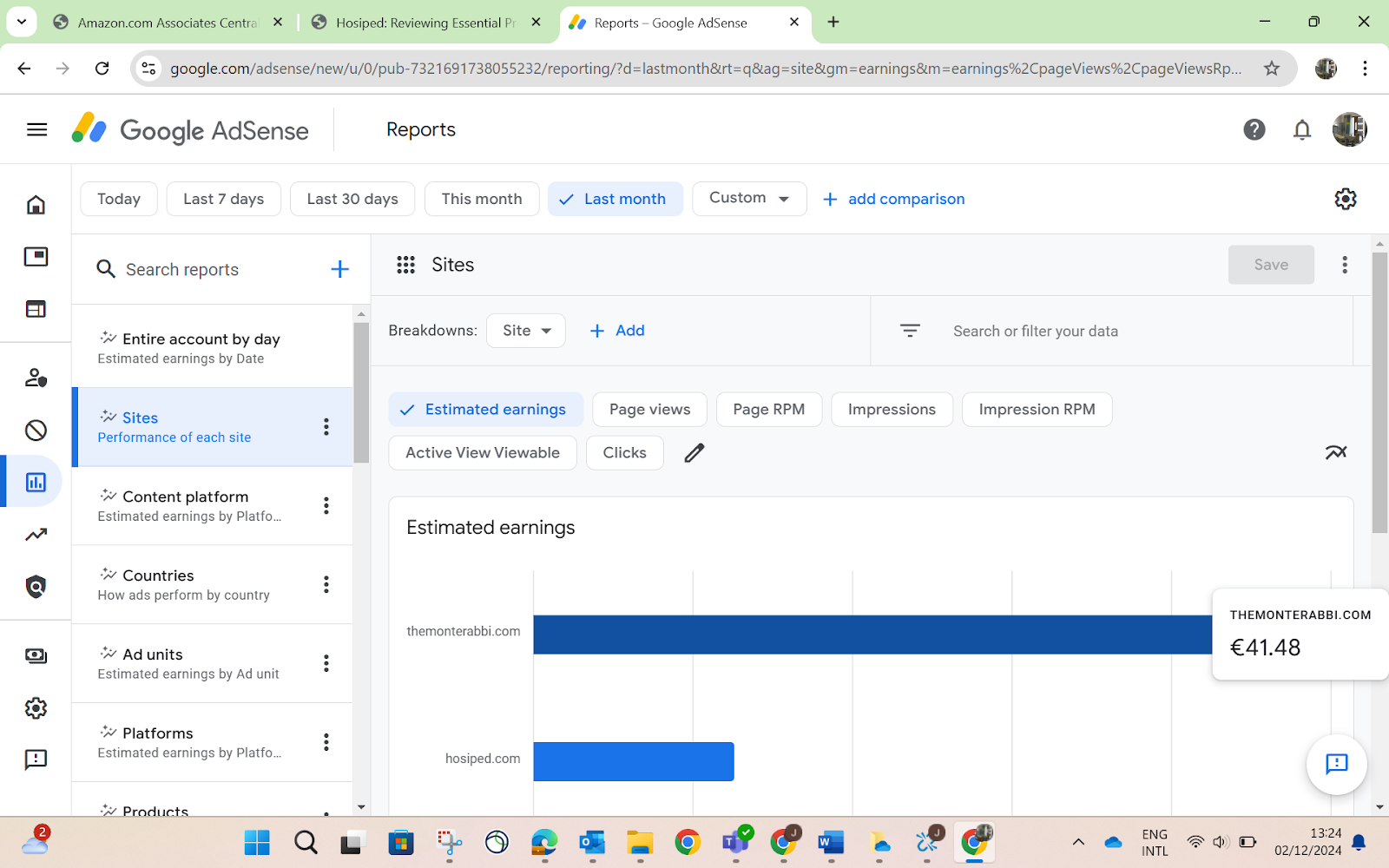1389x868 pixels.
Task: Toggle Page views metric chip
Action: [649, 410]
